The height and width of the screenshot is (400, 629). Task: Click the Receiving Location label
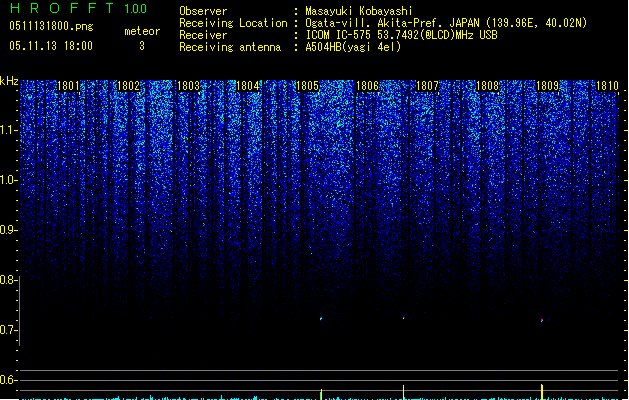233,23
